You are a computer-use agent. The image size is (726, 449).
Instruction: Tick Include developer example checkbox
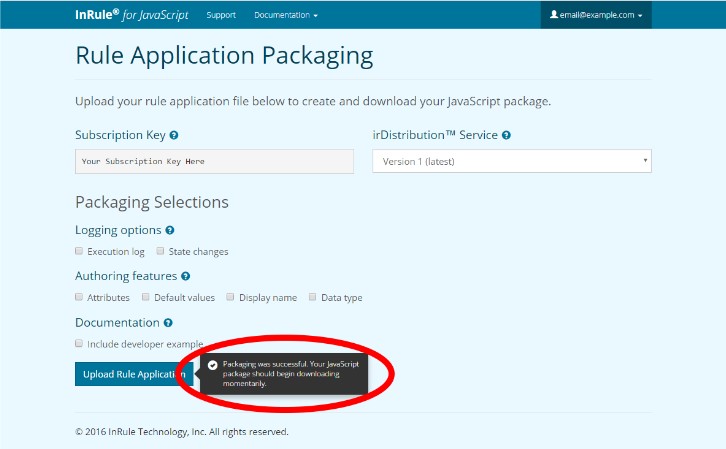tap(79, 343)
